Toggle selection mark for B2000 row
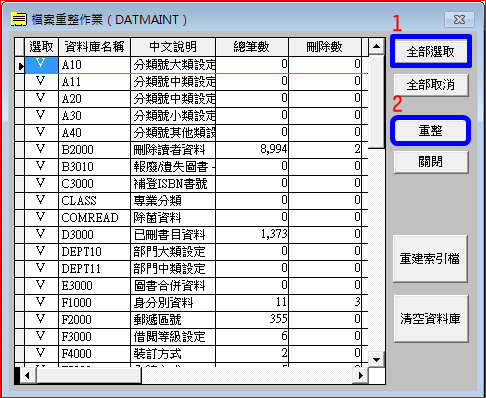The height and width of the screenshot is (398, 486). [x=41, y=150]
